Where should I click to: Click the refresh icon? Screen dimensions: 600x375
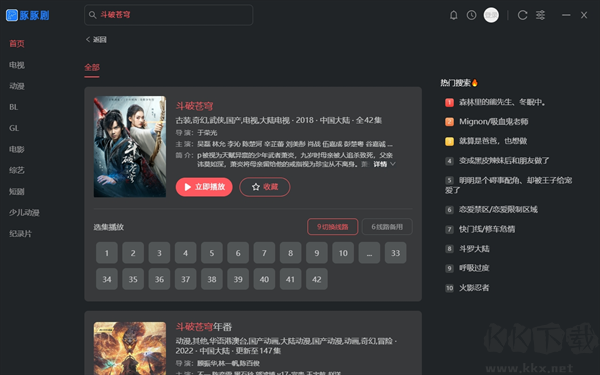click(x=522, y=15)
